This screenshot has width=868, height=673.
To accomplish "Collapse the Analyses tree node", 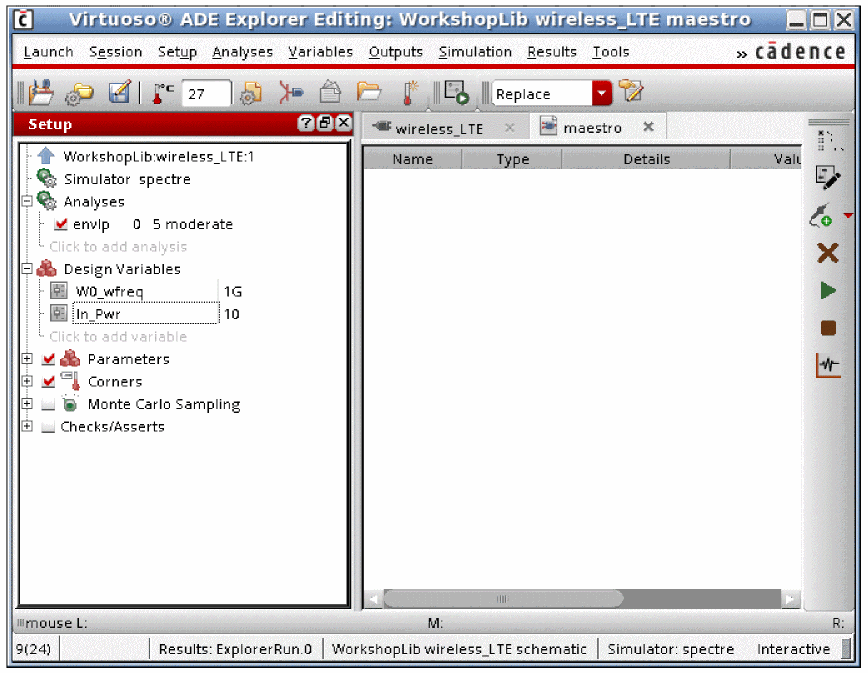I will click(x=27, y=201).
